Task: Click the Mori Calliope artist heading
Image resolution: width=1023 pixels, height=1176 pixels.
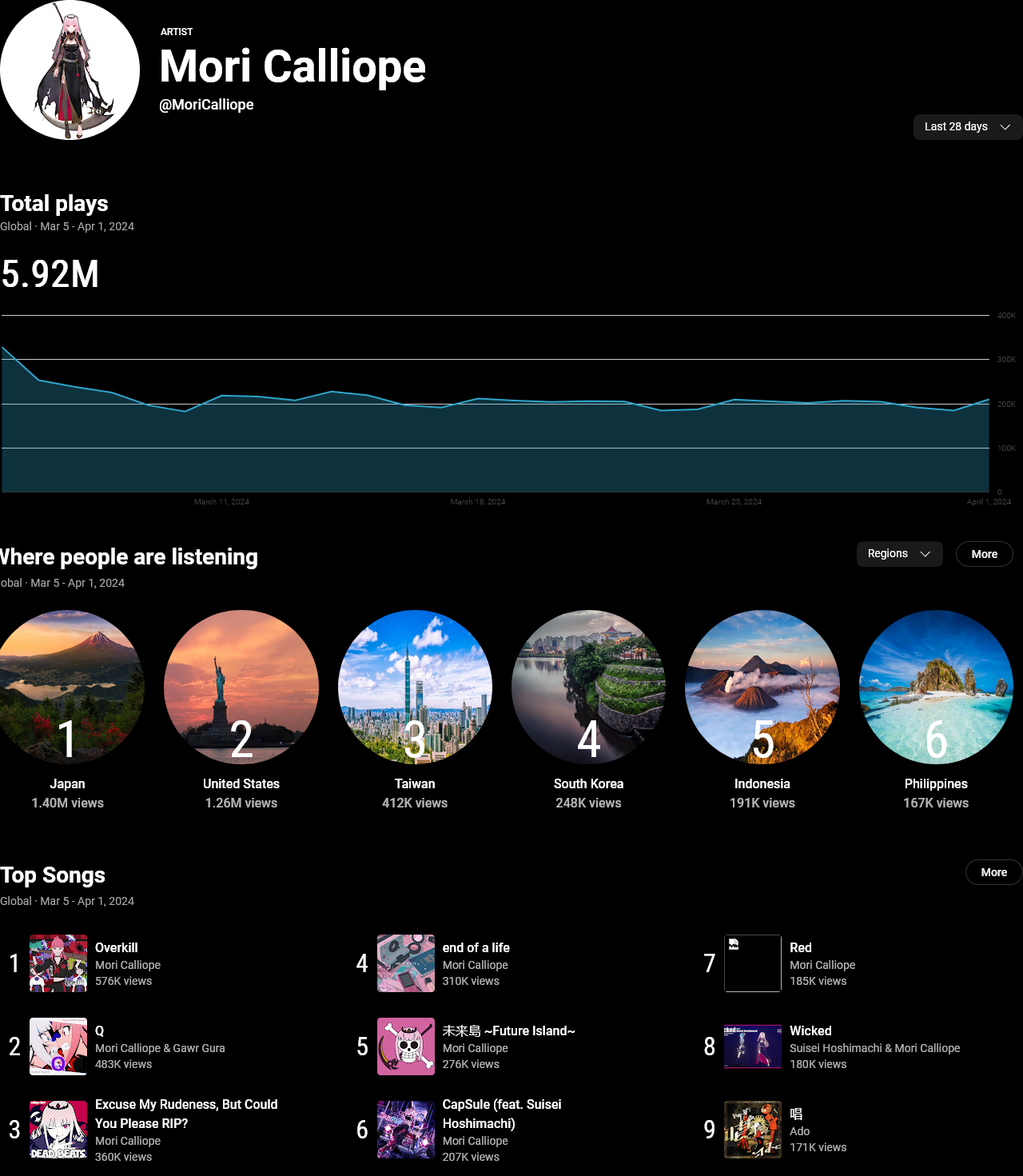Action: click(293, 66)
